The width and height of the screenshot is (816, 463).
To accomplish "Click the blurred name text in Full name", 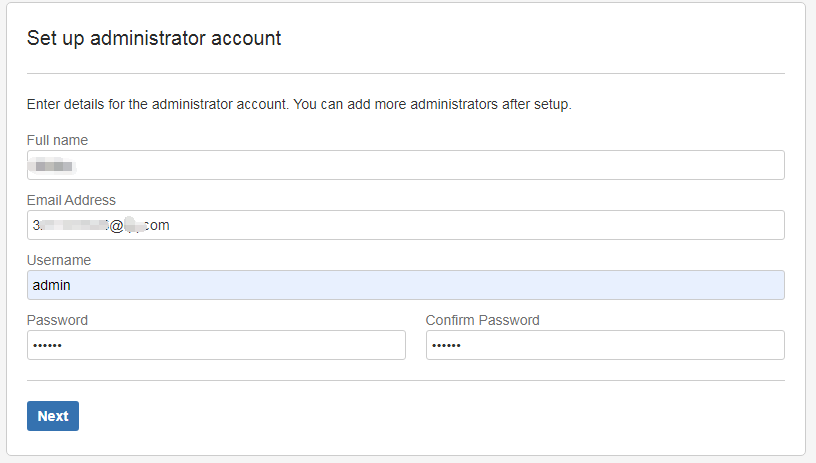I will point(52,165).
